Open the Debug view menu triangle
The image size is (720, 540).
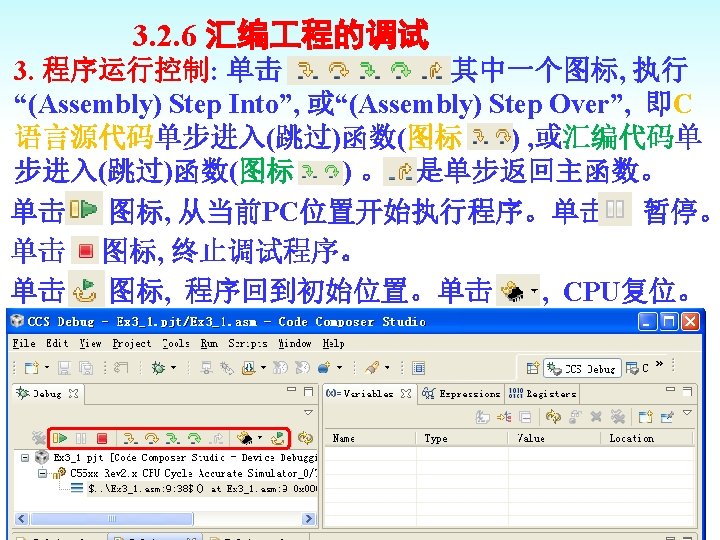(309, 412)
